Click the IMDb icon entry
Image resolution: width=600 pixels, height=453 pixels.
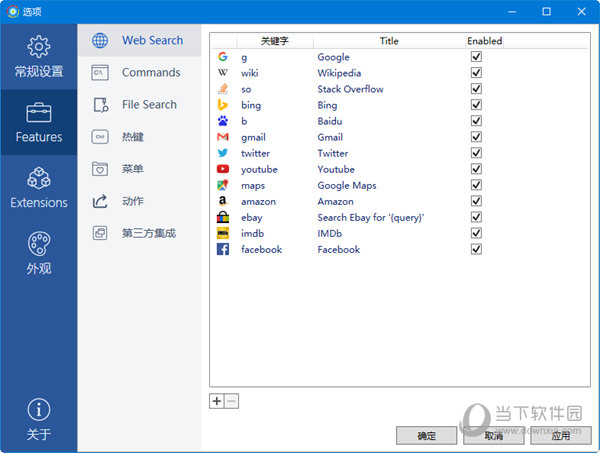(223, 233)
